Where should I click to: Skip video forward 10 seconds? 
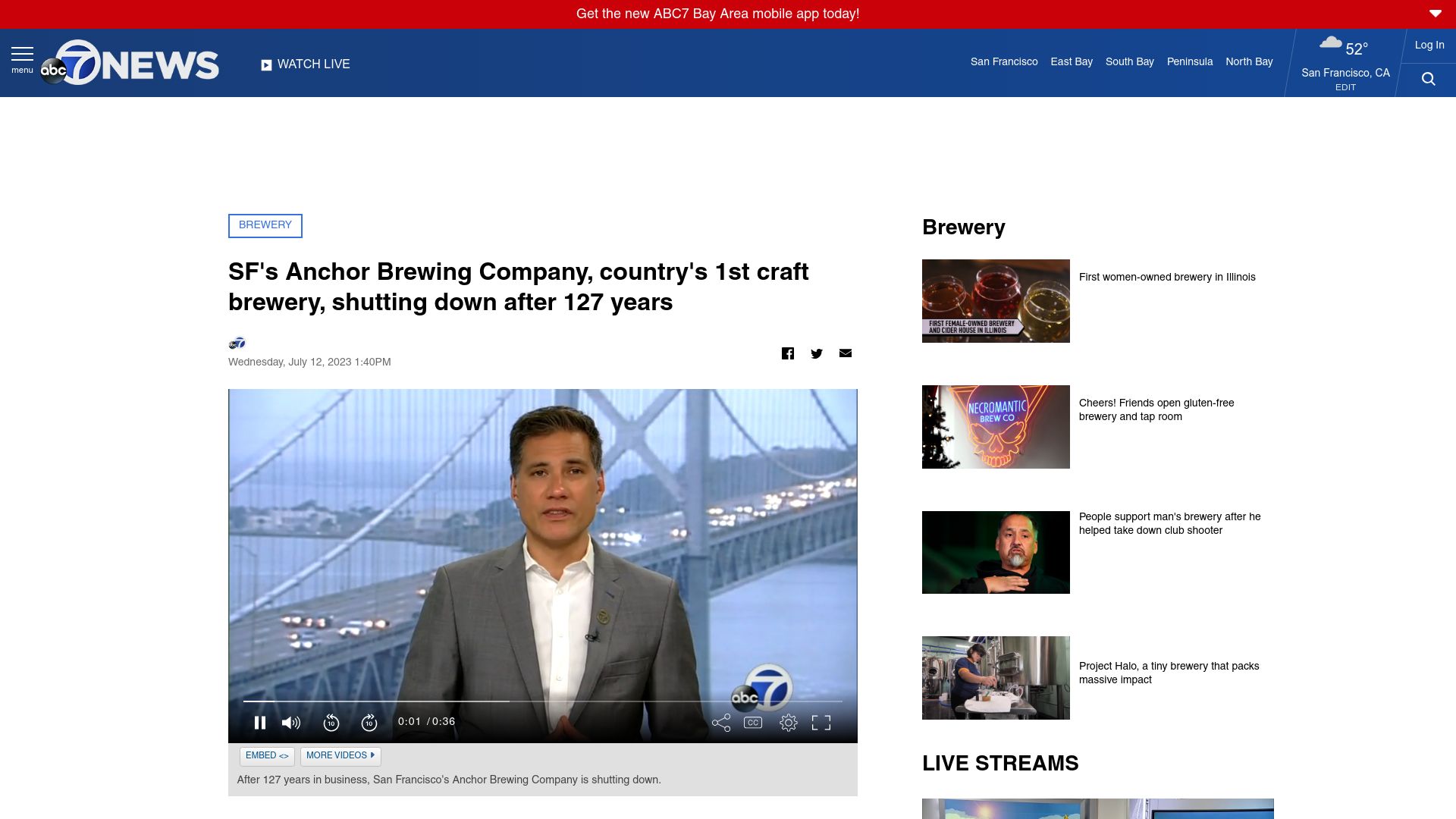pos(369,723)
